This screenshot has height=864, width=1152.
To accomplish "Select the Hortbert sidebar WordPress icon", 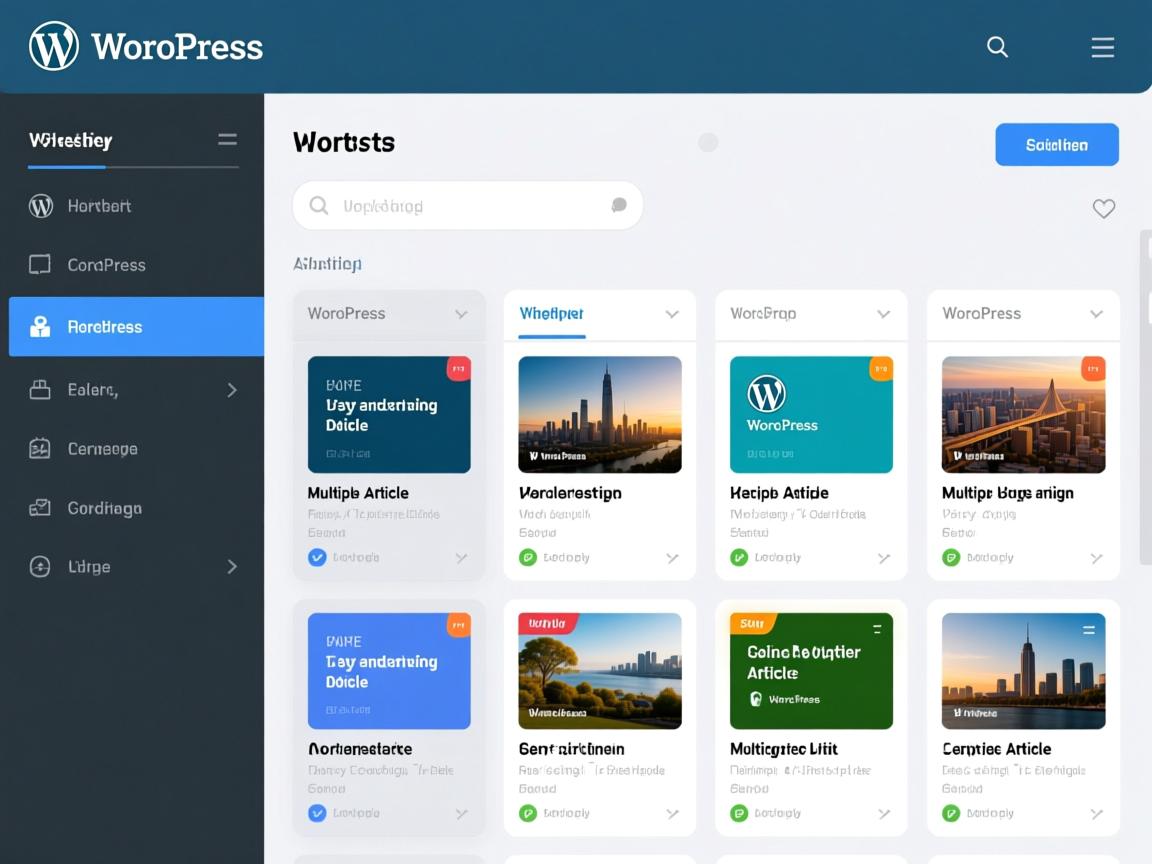I will [40, 206].
